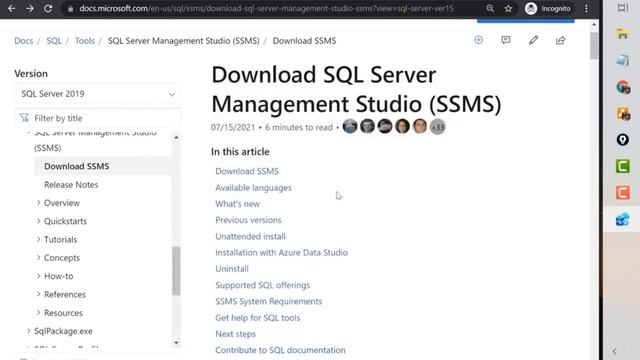Click the page vertical scrollbar thumb
Viewport: 640px width, 360px height.
pos(594,45)
